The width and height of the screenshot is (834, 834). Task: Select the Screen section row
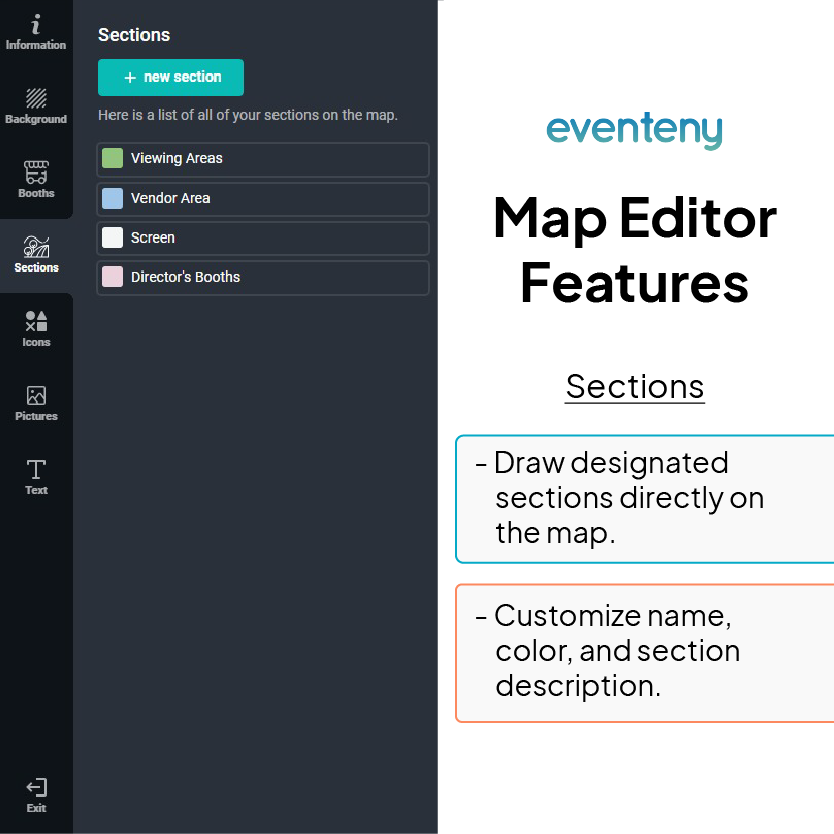(x=263, y=238)
